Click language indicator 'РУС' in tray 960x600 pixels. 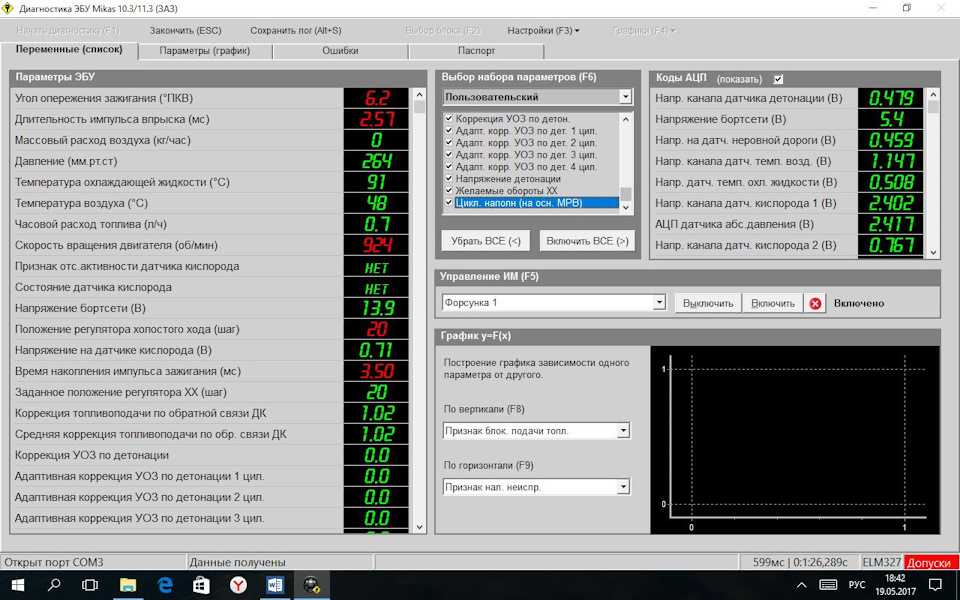coord(857,585)
